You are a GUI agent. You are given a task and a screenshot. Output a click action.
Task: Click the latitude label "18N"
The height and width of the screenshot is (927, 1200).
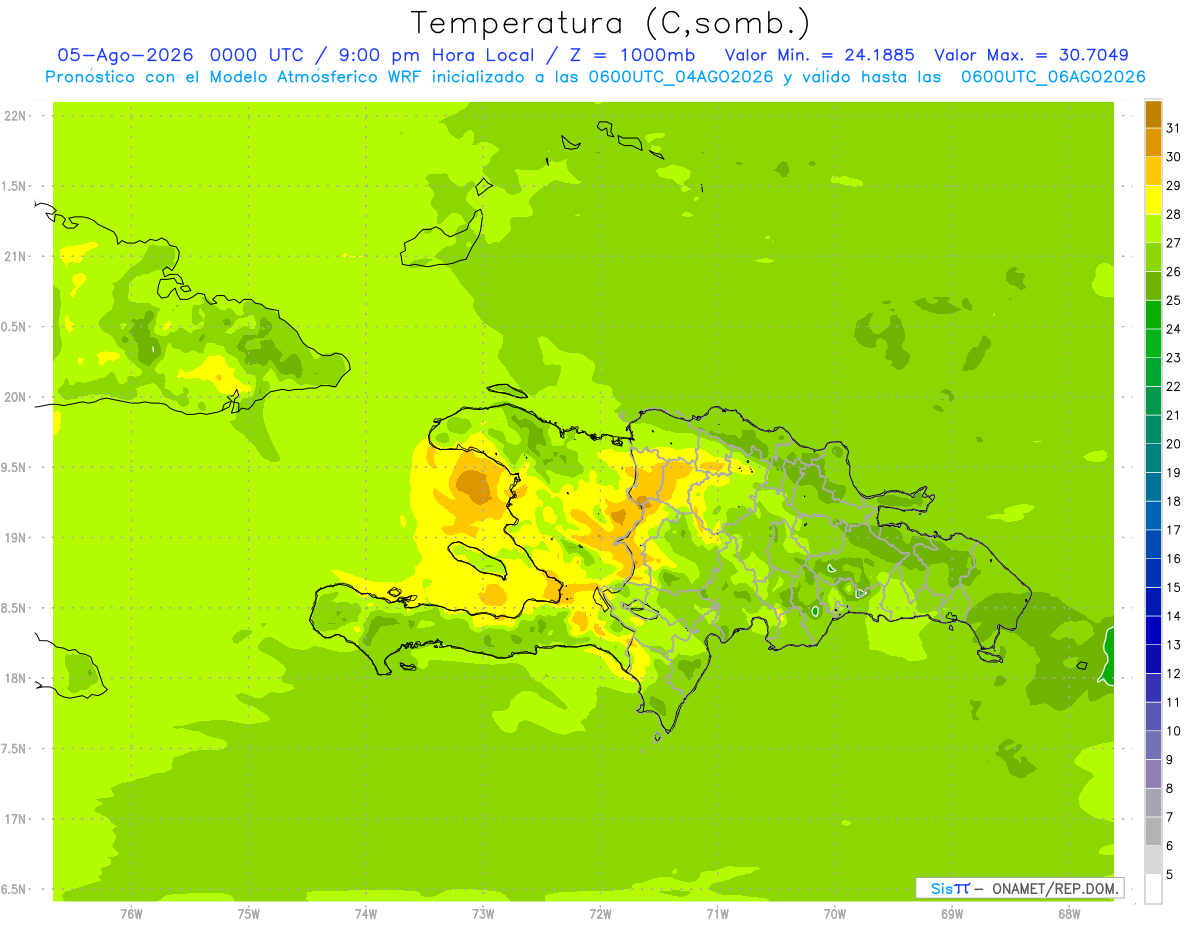[16, 679]
